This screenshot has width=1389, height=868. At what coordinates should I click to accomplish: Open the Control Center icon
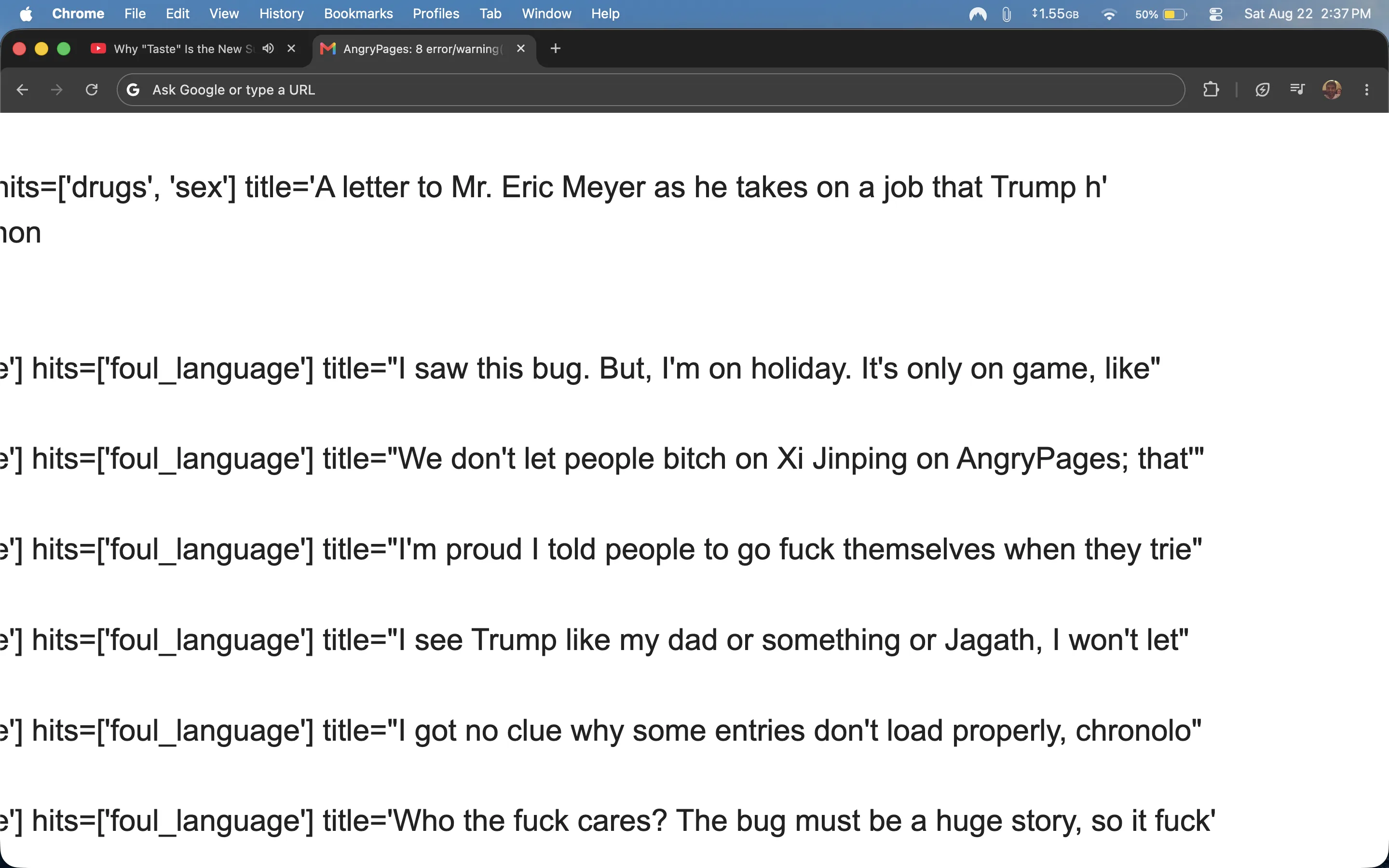coord(1216,14)
